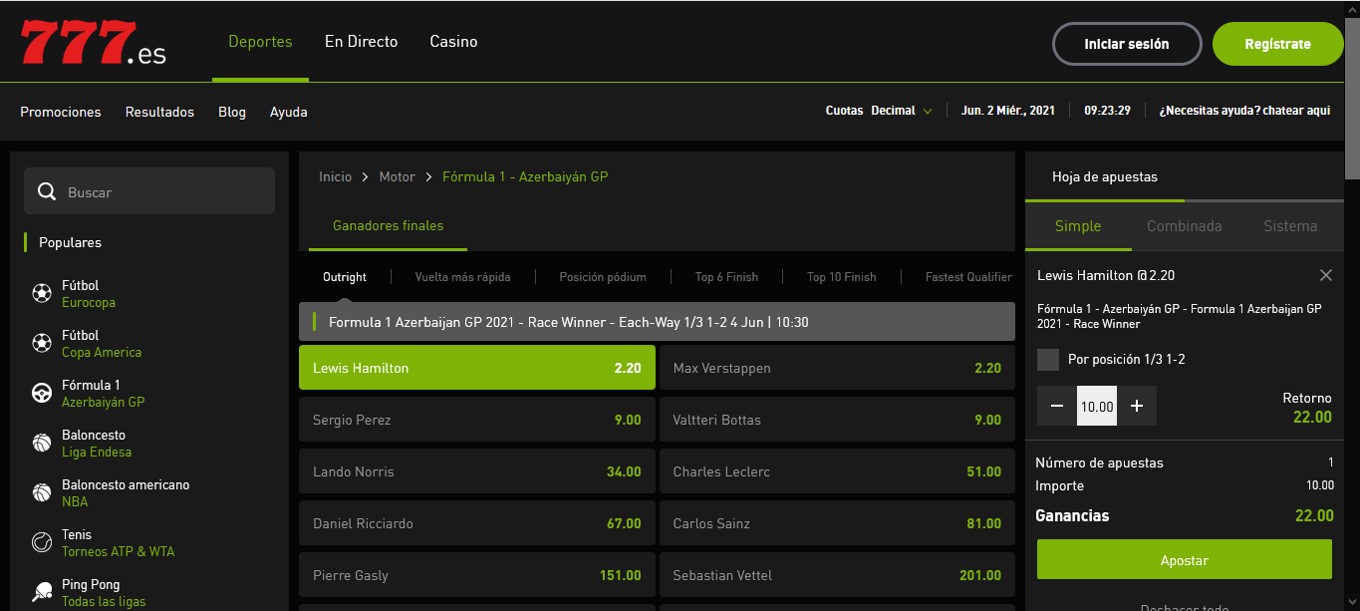The image size is (1360, 611).
Task: Bet on Daniel Ricciardo at 67.00
Action: point(477,524)
